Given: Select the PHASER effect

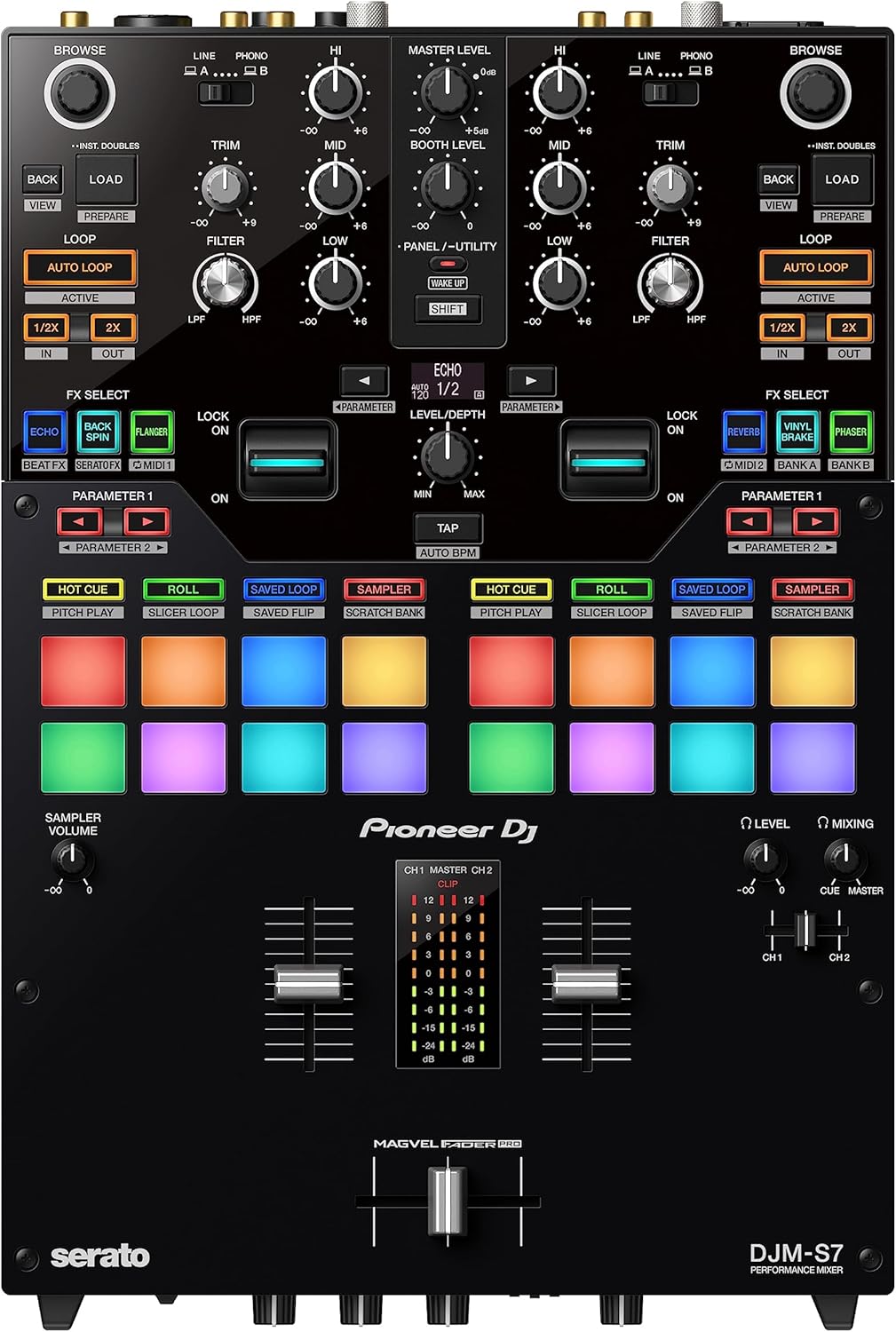Looking at the screenshot, I should pyautogui.click(x=852, y=432).
